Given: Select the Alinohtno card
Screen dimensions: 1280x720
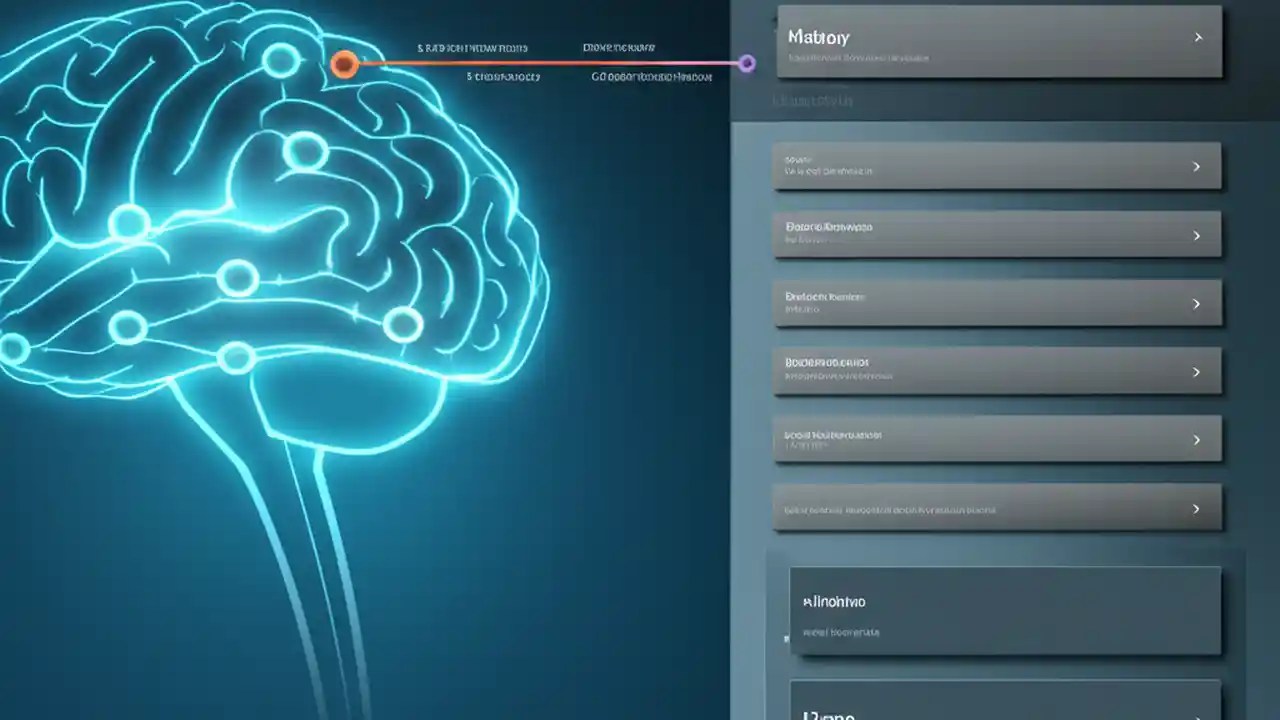Looking at the screenshot, I should 1005,610.
